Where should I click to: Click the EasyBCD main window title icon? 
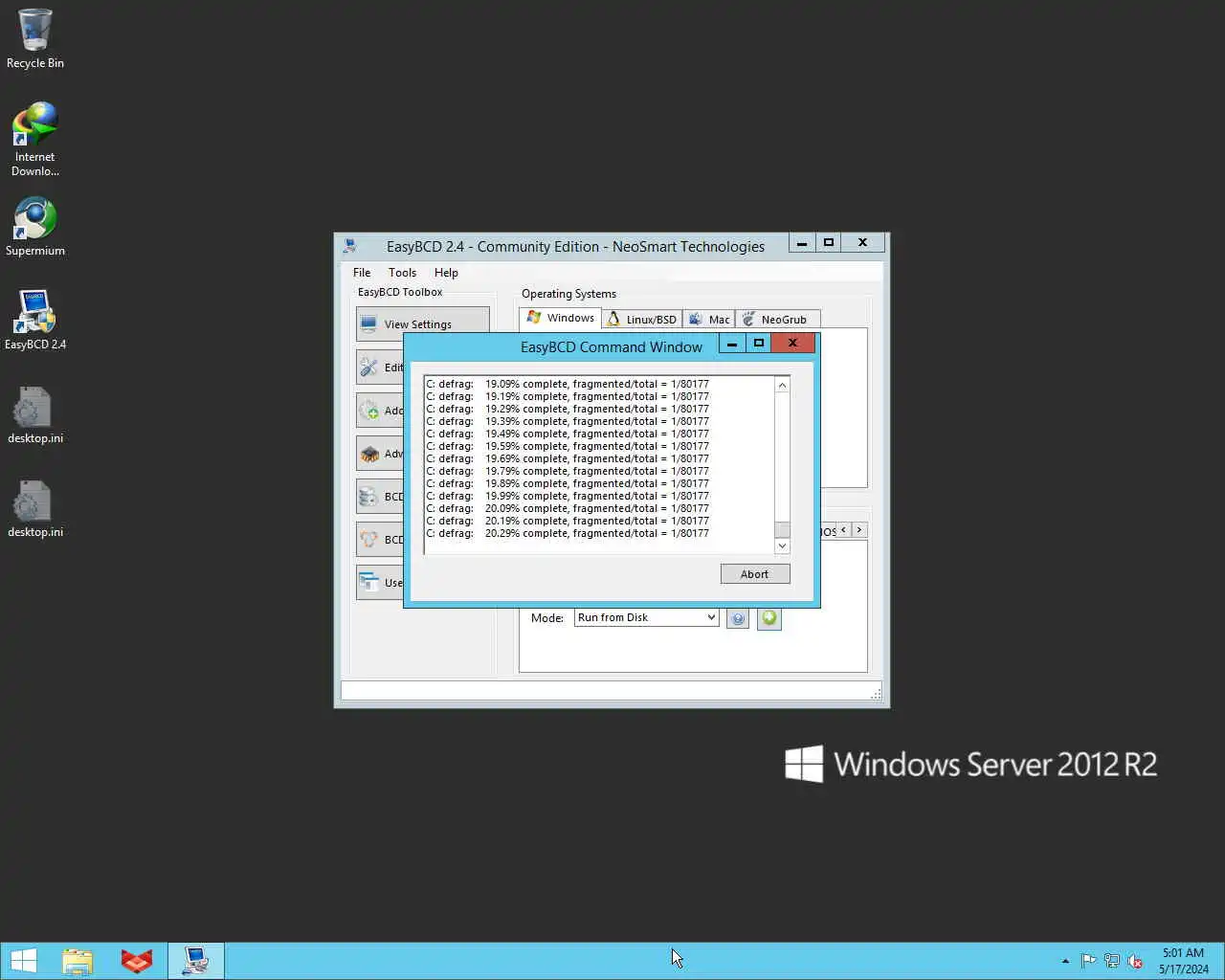(350, 246)
